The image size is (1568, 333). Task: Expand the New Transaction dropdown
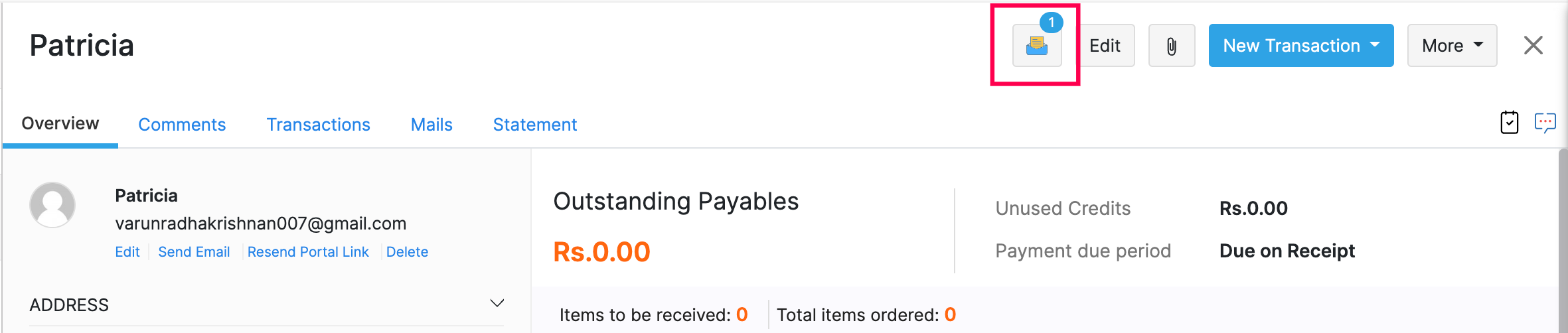(x=1300, y=46)
